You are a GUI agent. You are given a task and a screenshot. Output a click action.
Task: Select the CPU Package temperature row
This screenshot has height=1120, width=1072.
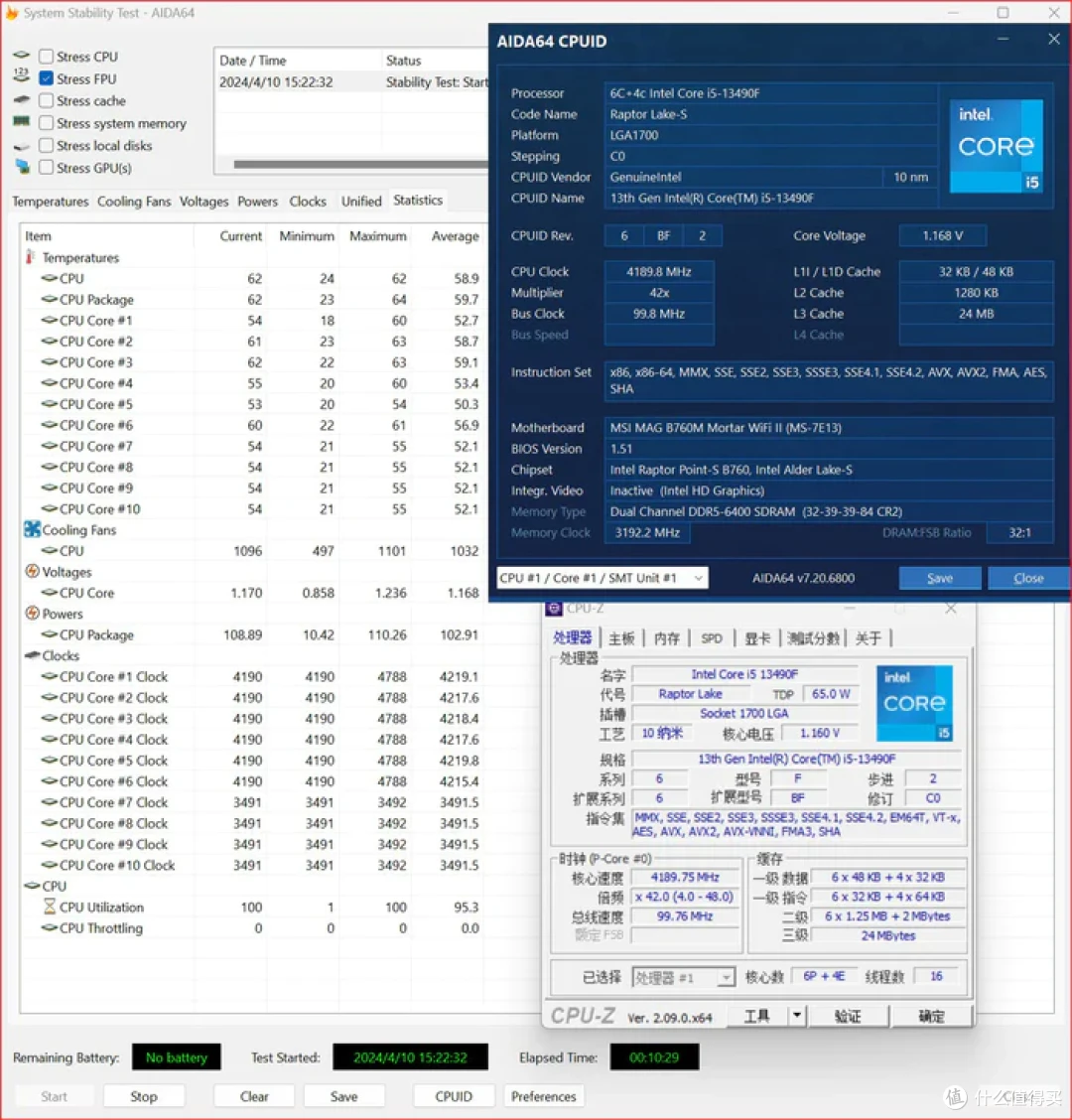252,299
